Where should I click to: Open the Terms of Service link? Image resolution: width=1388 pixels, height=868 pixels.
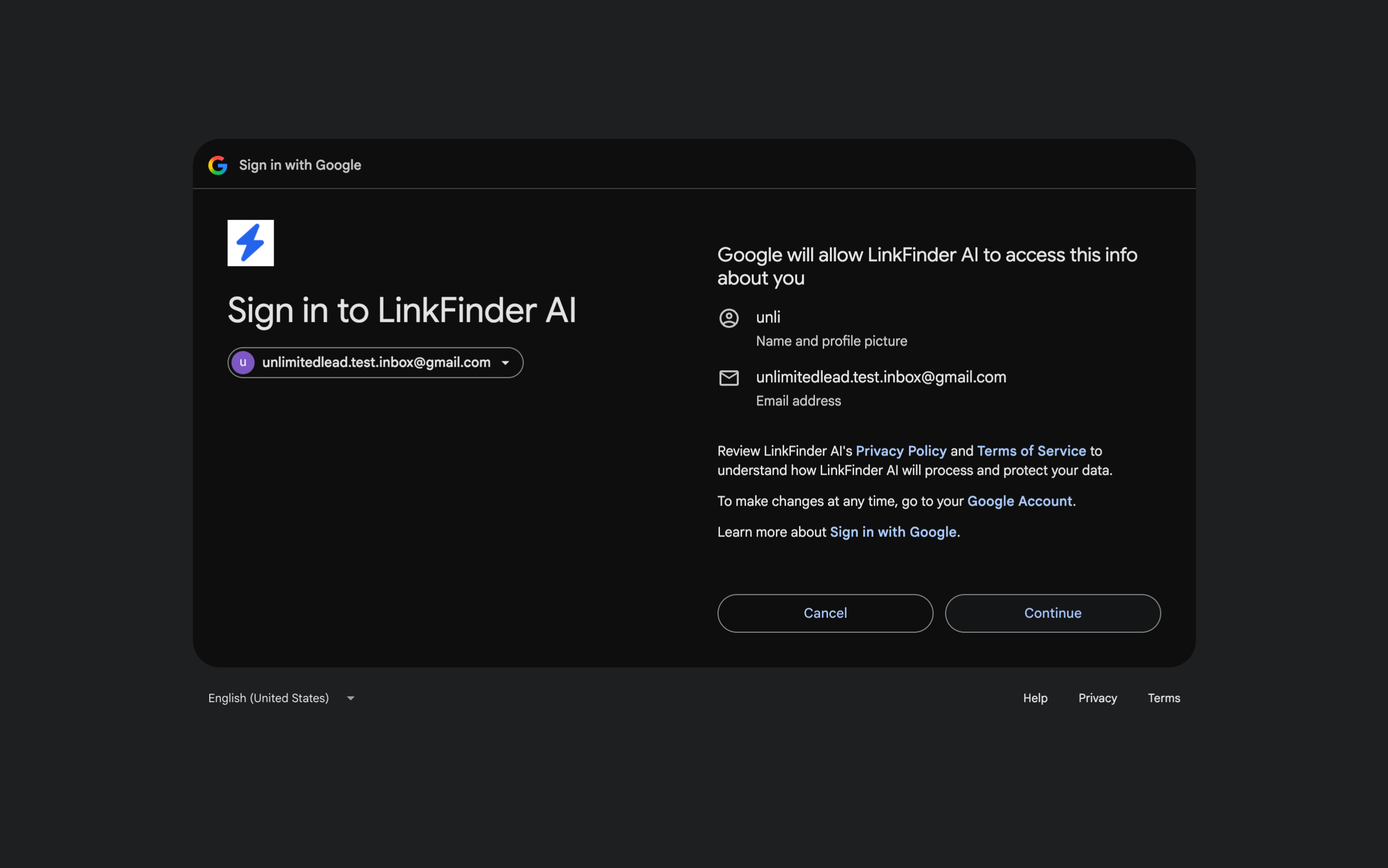(x=1031, y=451)
